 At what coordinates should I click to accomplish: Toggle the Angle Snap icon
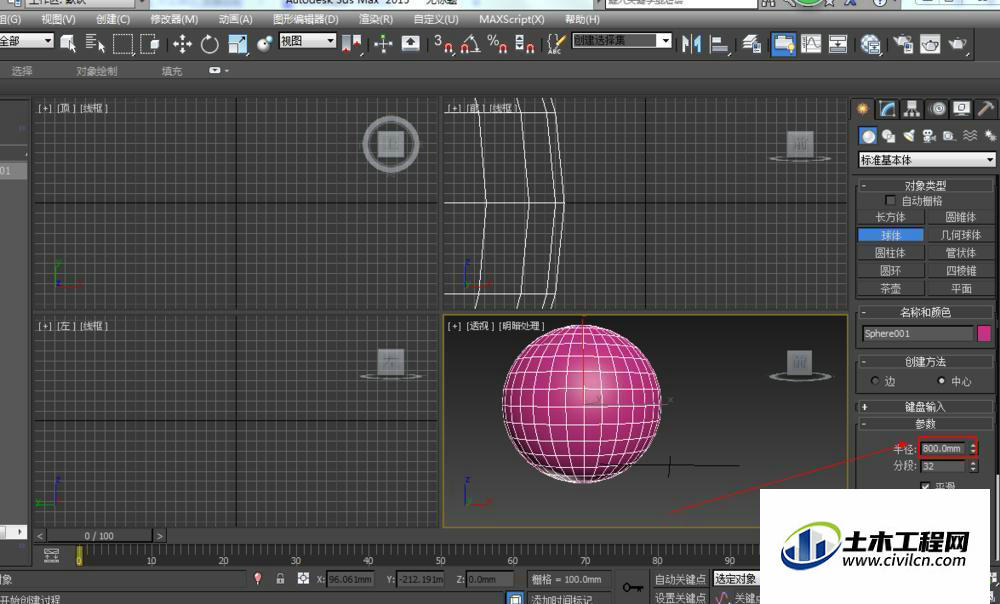[470, 44]
